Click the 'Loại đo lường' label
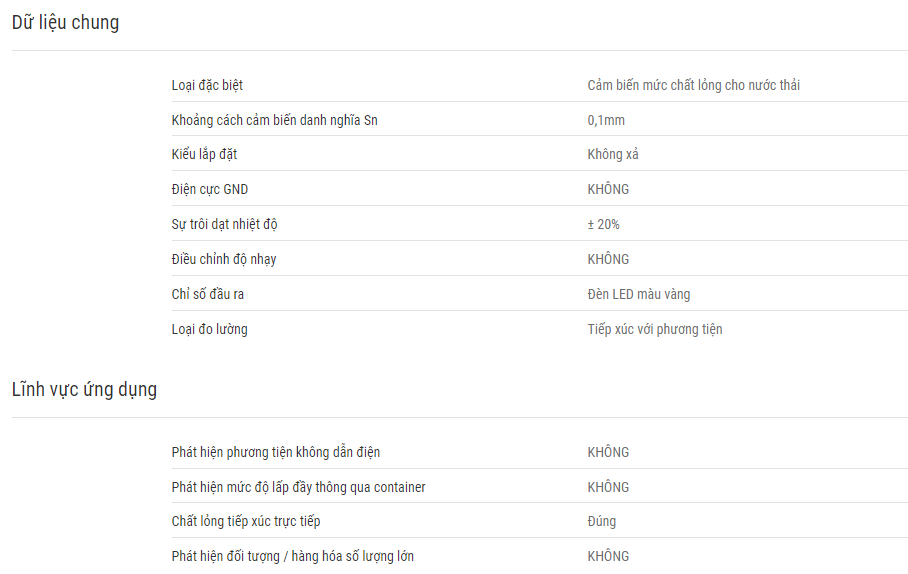The height and width of the screenshot is (574, 908). (209, 329)
